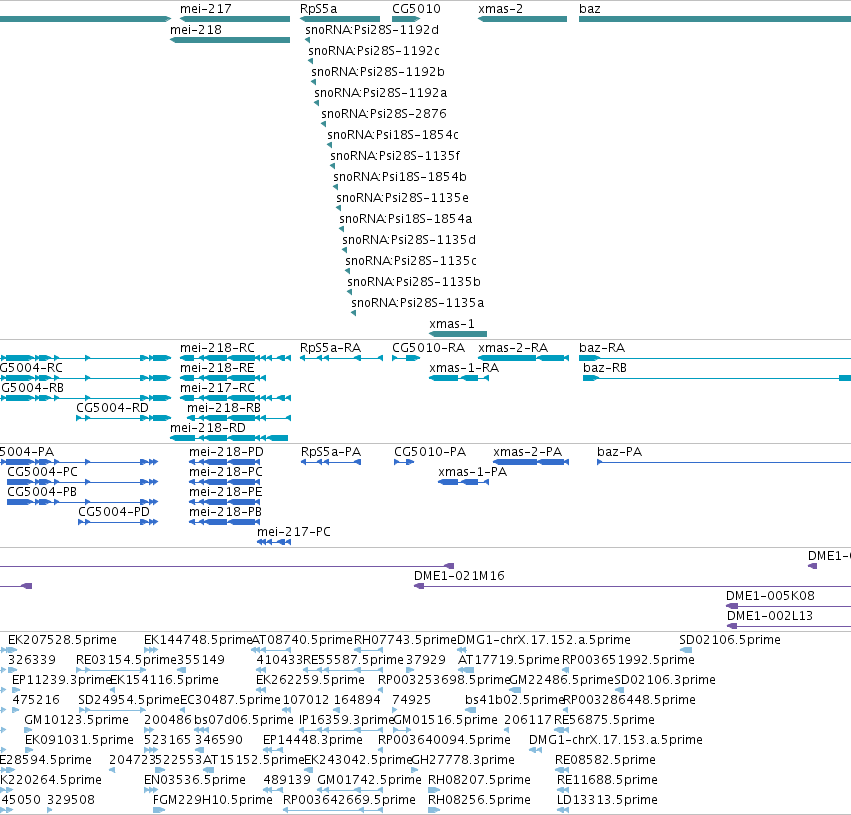
Task: Select snoRNA:Psi18S-1854a label
Action: [x=405, y=219]
